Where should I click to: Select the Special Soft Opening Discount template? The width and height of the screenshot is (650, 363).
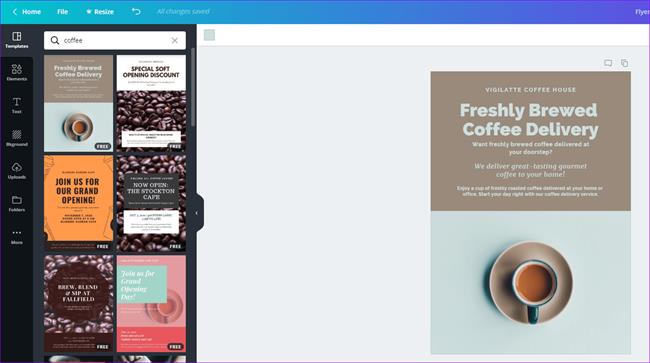[x=151, y=103]
